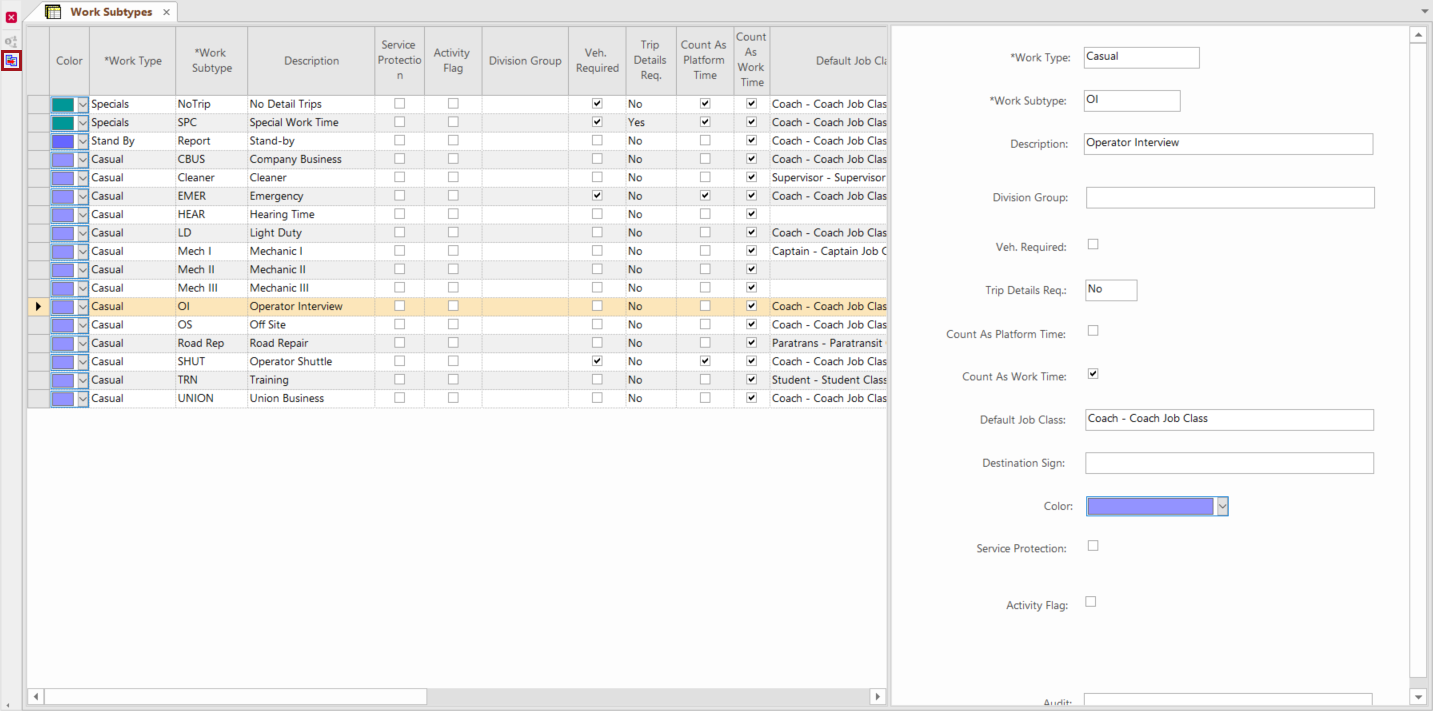Open the Color dropdown in the detail pane

[1222, 506]
